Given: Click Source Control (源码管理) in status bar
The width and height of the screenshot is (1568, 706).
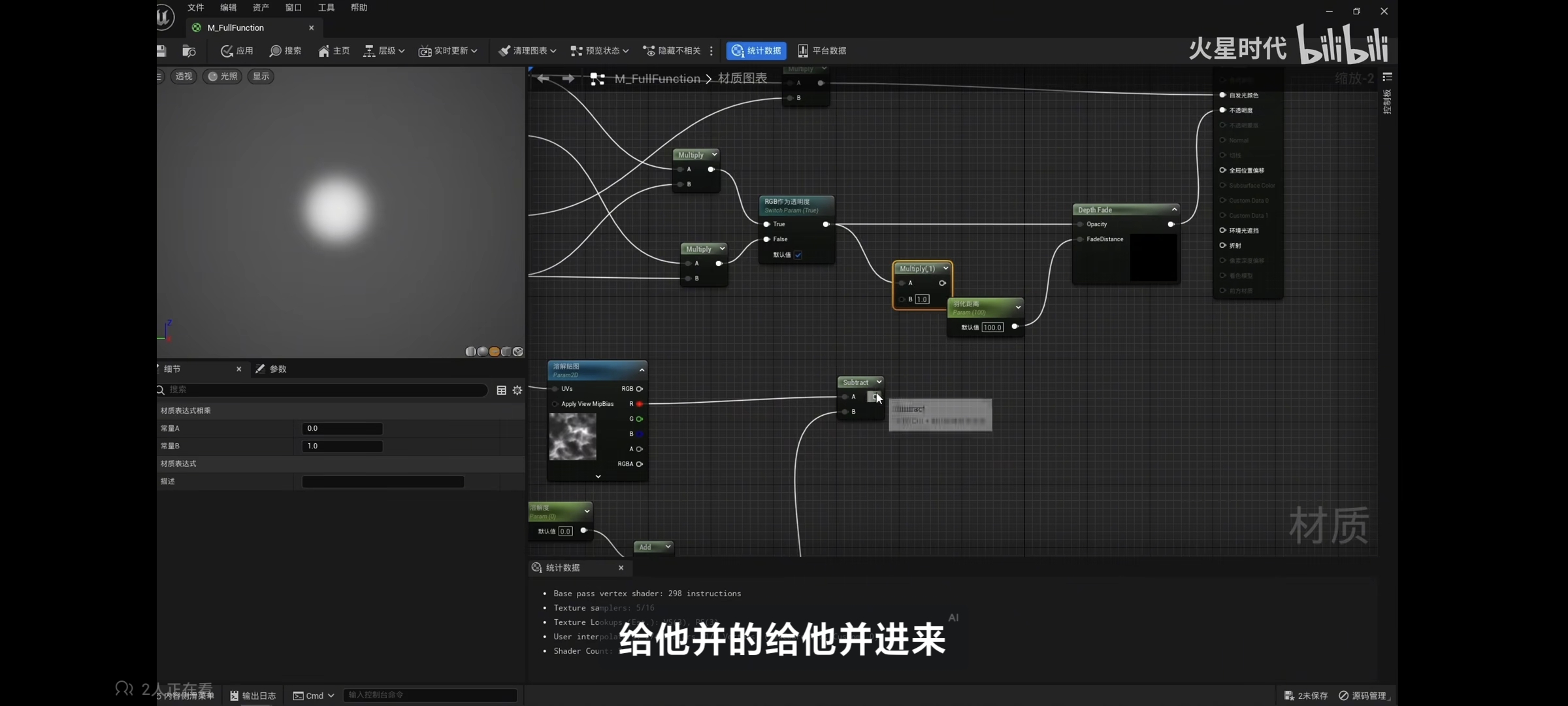Looking at the screenshot, I should click(x=1363, y=696).
